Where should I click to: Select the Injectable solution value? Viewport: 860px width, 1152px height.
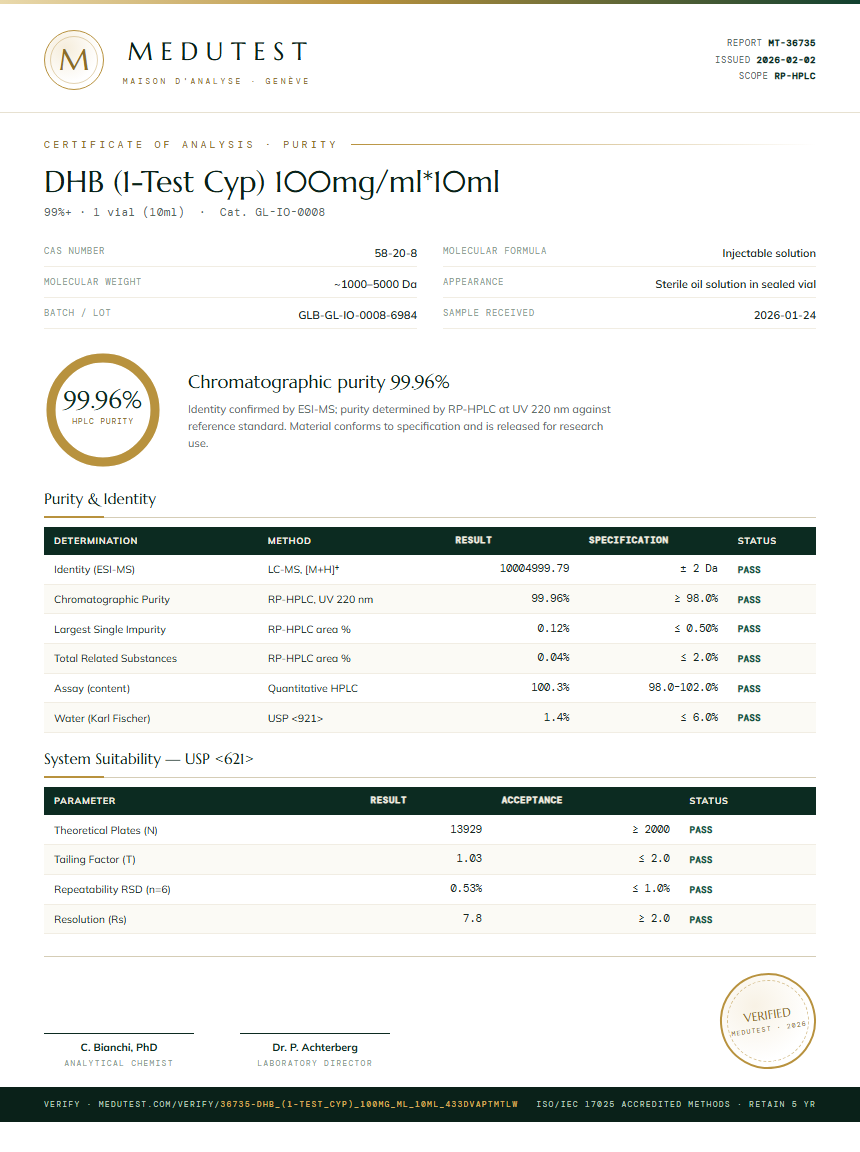click(x=769, y=253)
